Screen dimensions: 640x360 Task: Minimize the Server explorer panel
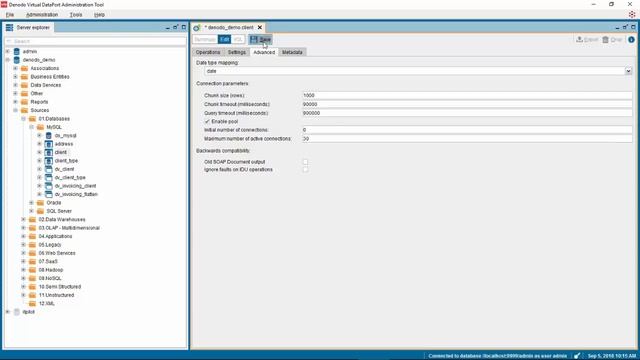(x=168, y=28)
